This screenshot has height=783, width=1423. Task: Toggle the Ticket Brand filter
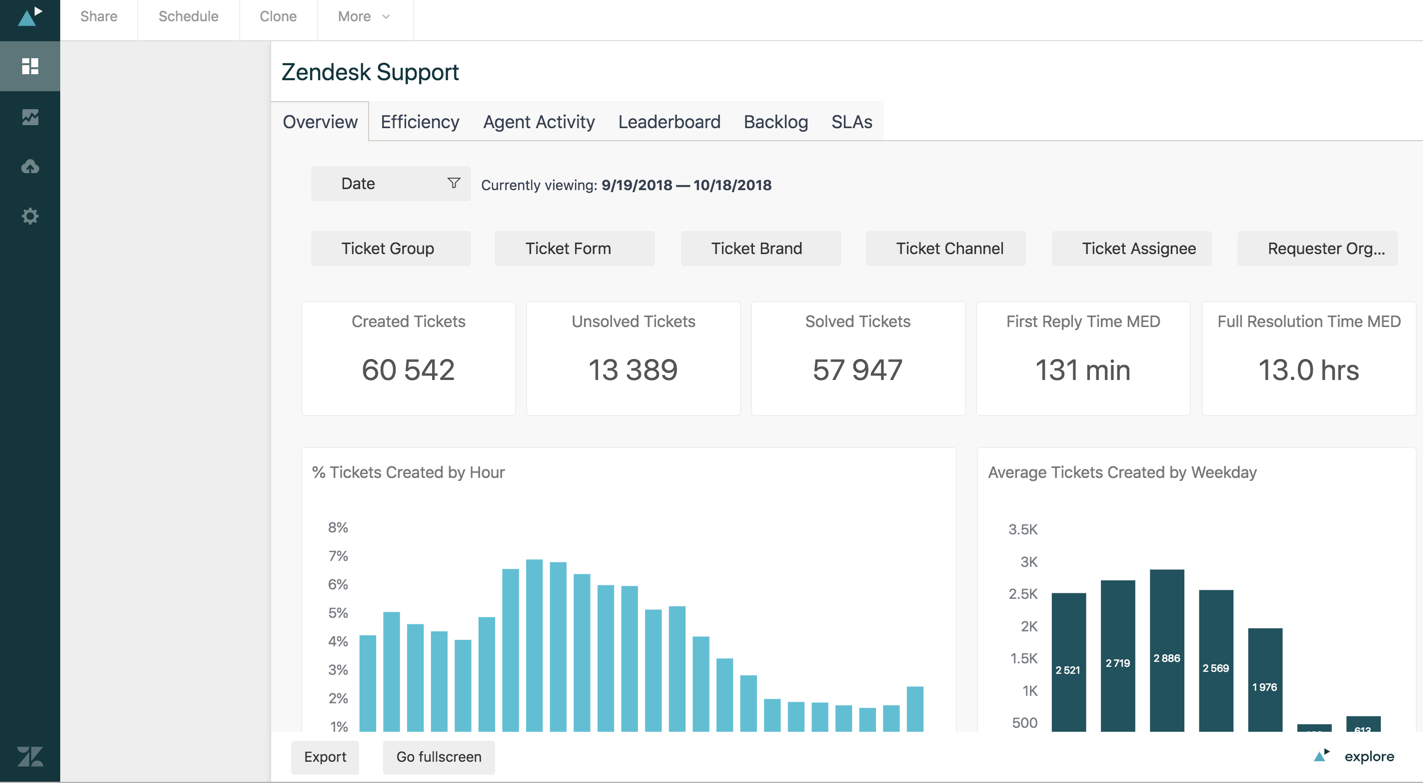click(x=760, y=247)
